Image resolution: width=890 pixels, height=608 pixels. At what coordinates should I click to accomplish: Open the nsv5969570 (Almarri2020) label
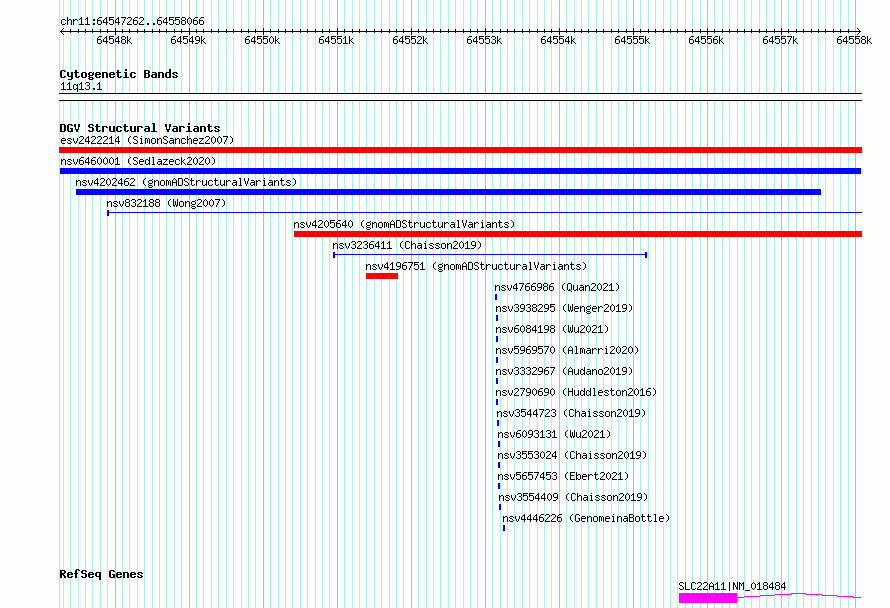pos(567,350)
